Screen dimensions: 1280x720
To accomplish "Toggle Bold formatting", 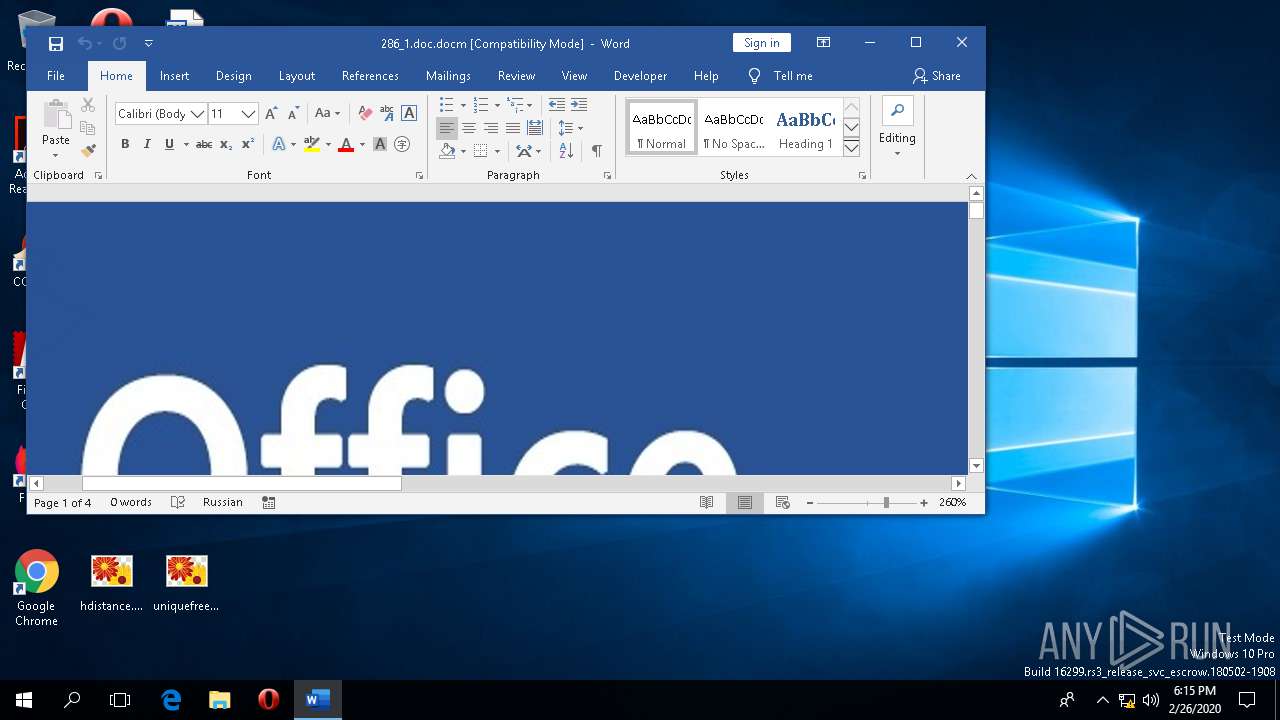I will pyautogui.click(x=125, y=145).
